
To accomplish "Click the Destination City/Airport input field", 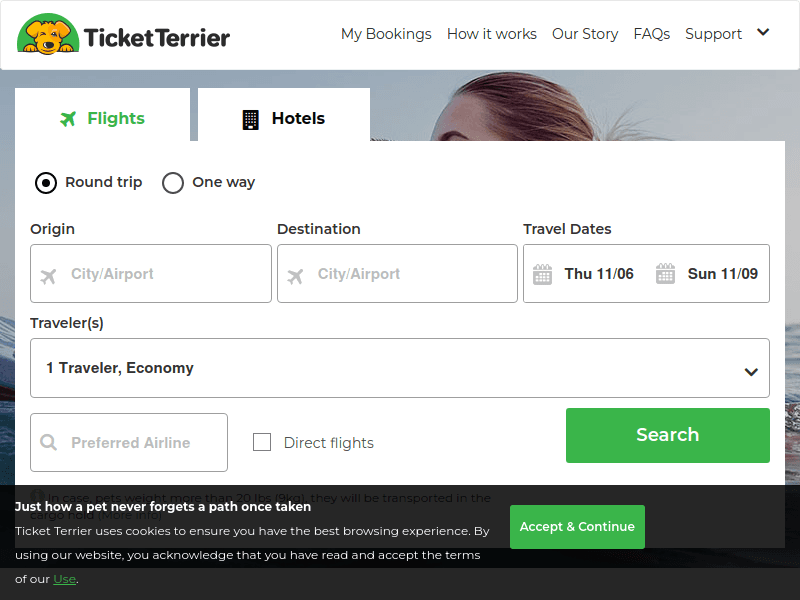I will pyautogui.click(x=397, y=273).
